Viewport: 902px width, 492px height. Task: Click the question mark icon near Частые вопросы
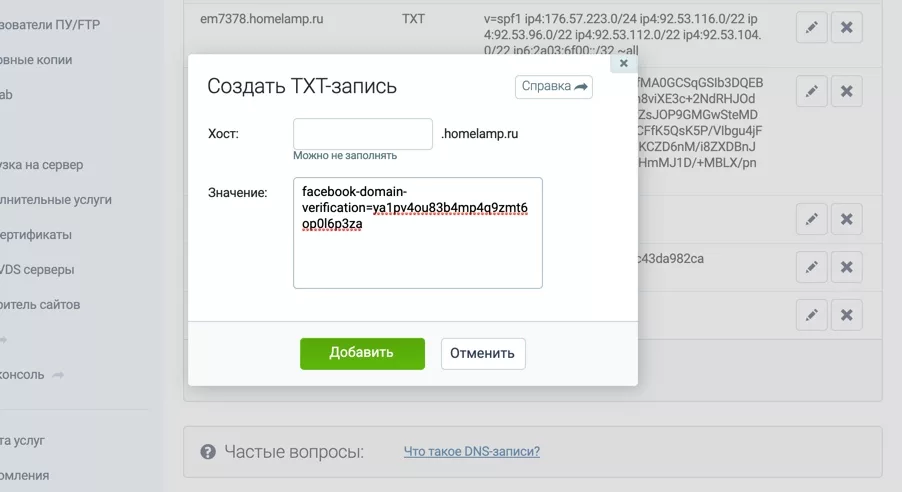coord(208,452)
